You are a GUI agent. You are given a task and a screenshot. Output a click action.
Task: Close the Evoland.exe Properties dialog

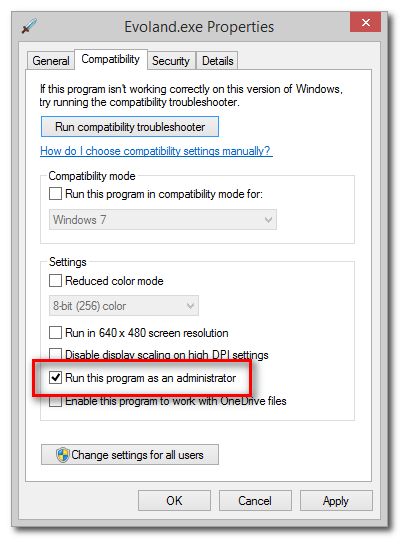(x=365, y=23)
